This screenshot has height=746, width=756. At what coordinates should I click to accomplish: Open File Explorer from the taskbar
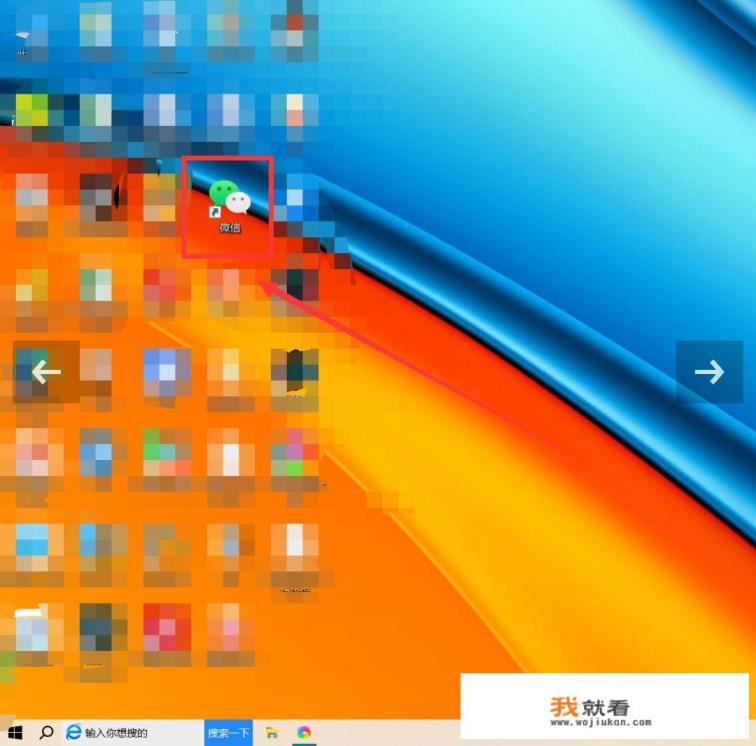[272, 733]
